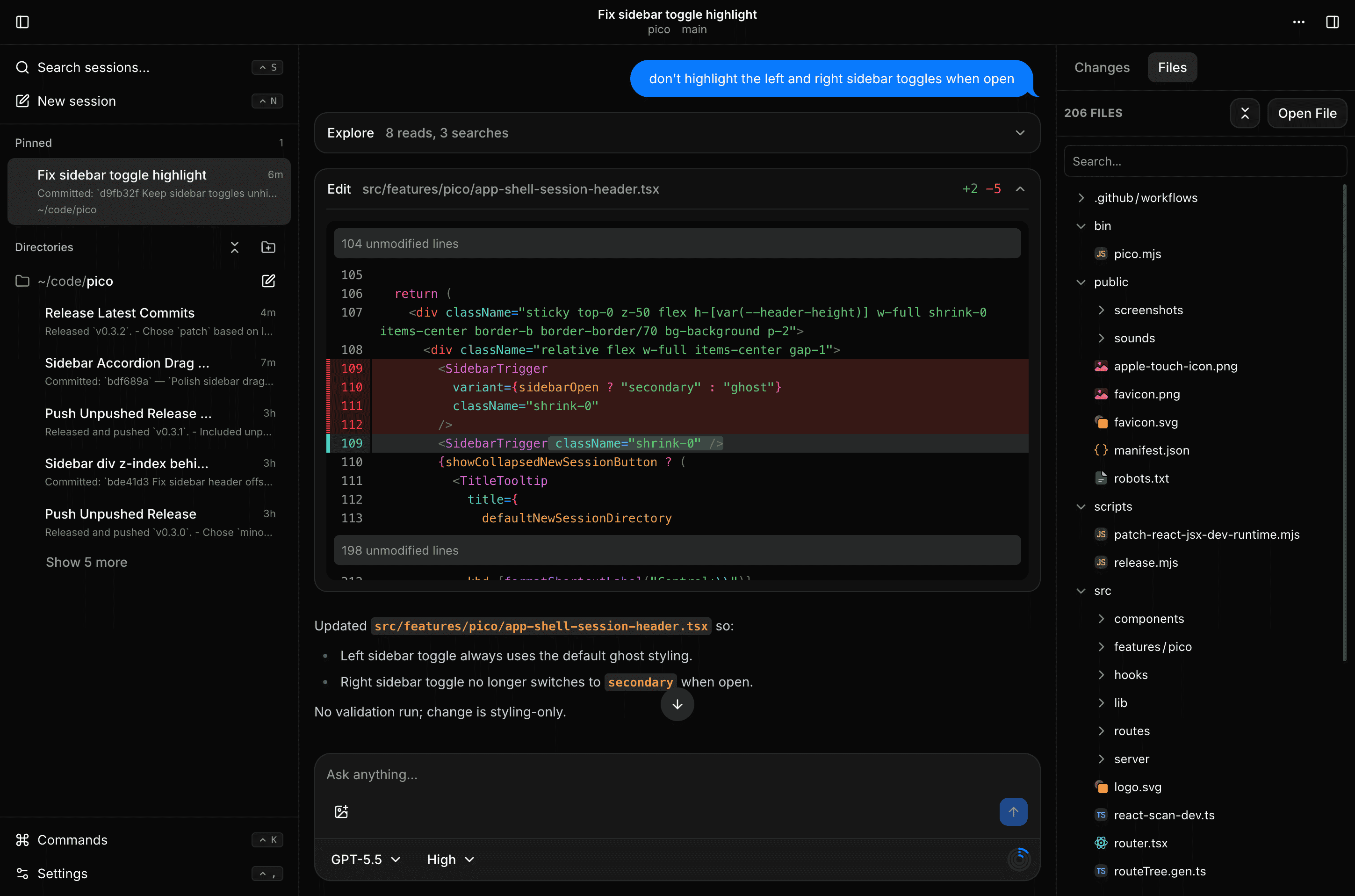Open the Commands palette
The height and width of the screenshot is (896, 1355).
pyautogui.click(x=149, y=840)
